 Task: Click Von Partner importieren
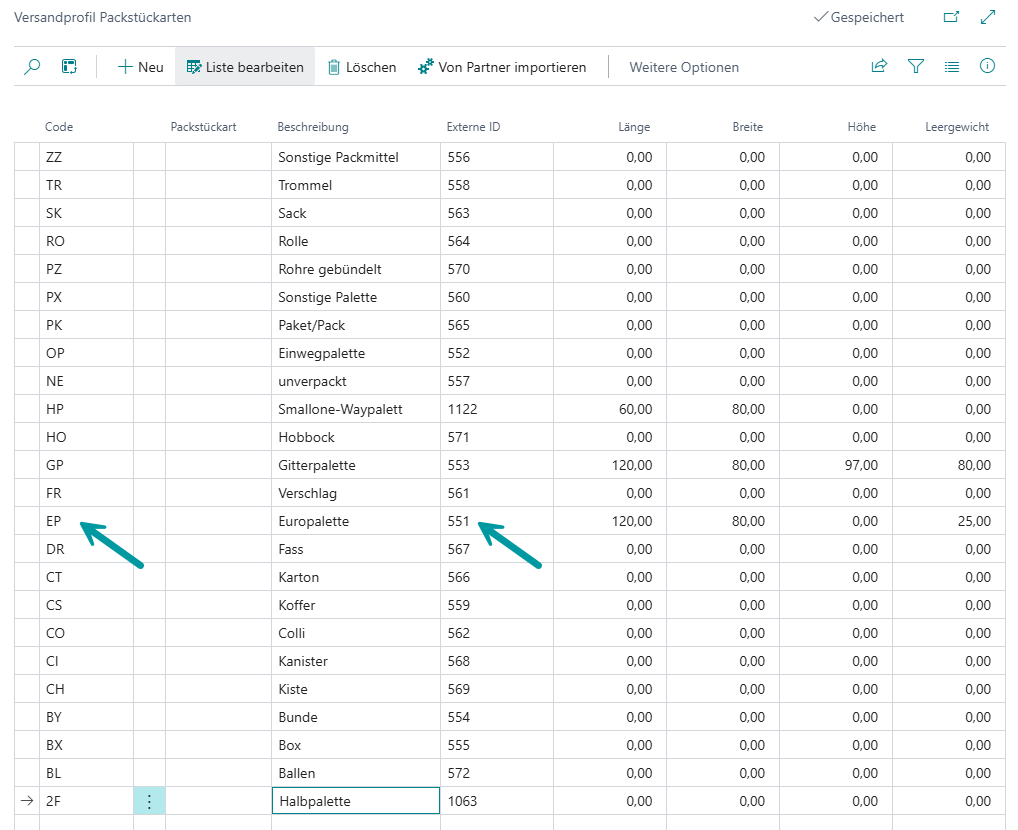[502, 67]
